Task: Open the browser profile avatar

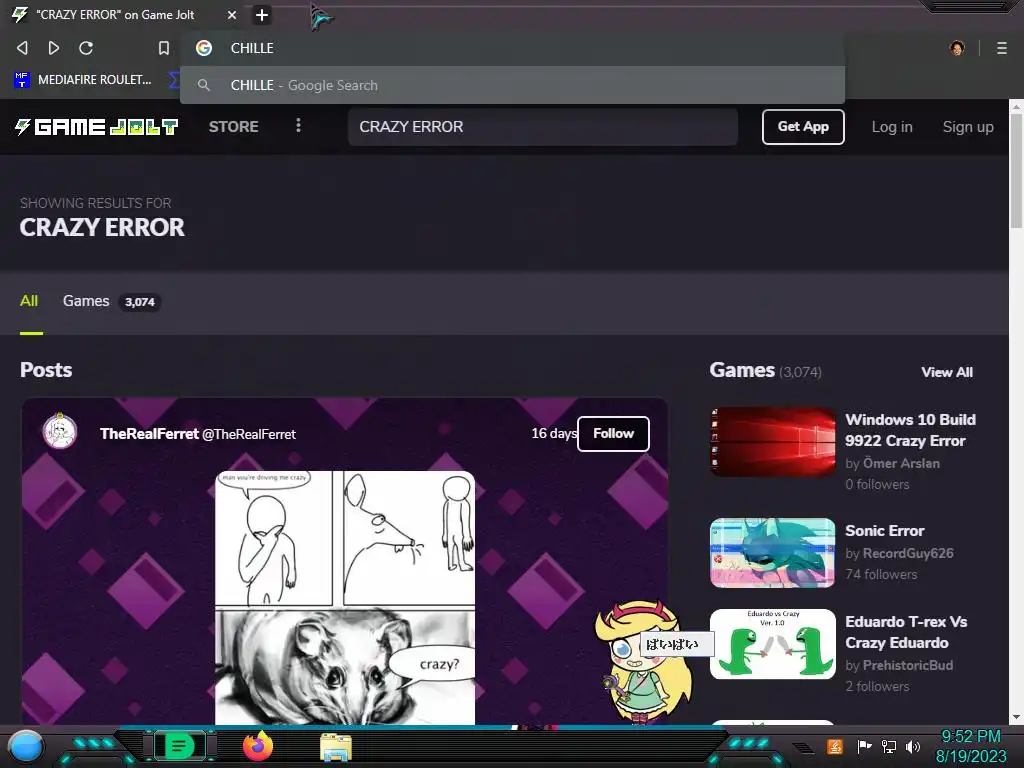Action: pyautogui.click(x=957, y=48)
